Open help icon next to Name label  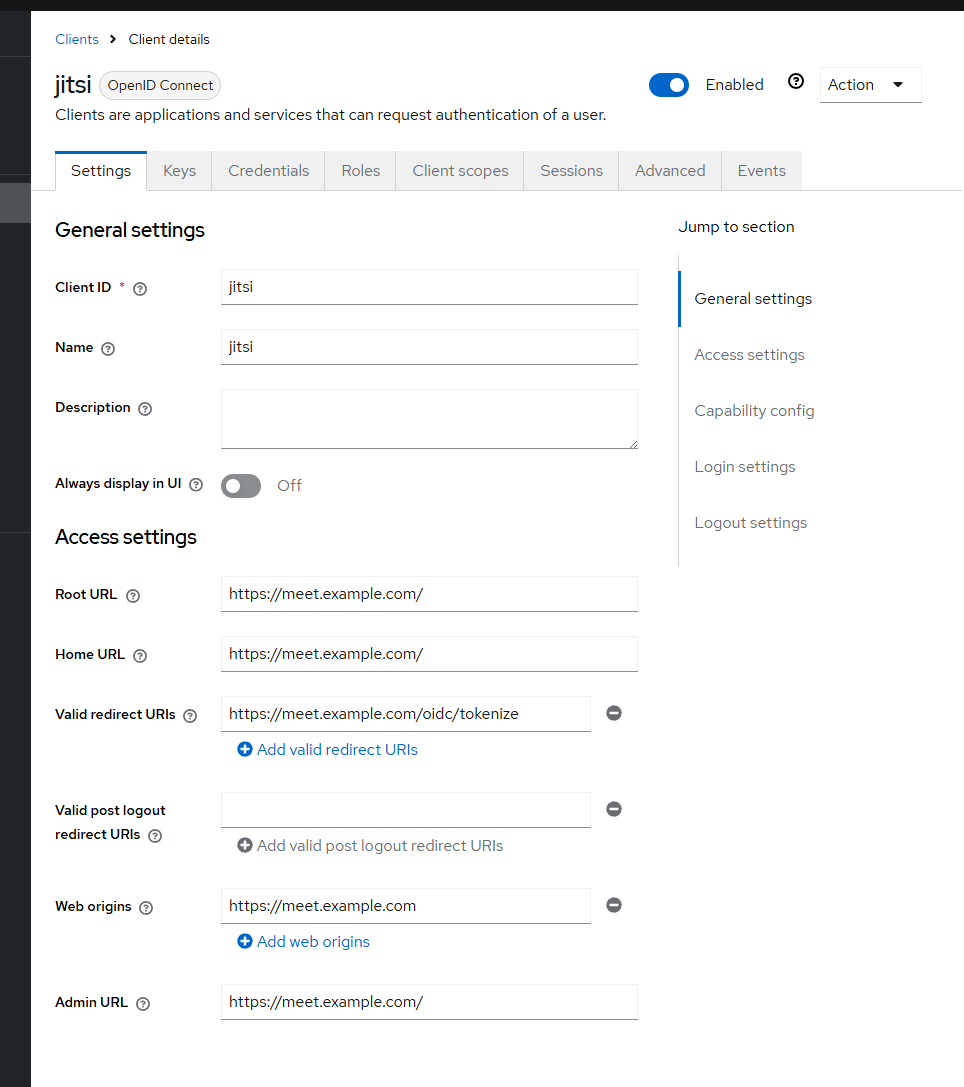(x=108, y=349)
